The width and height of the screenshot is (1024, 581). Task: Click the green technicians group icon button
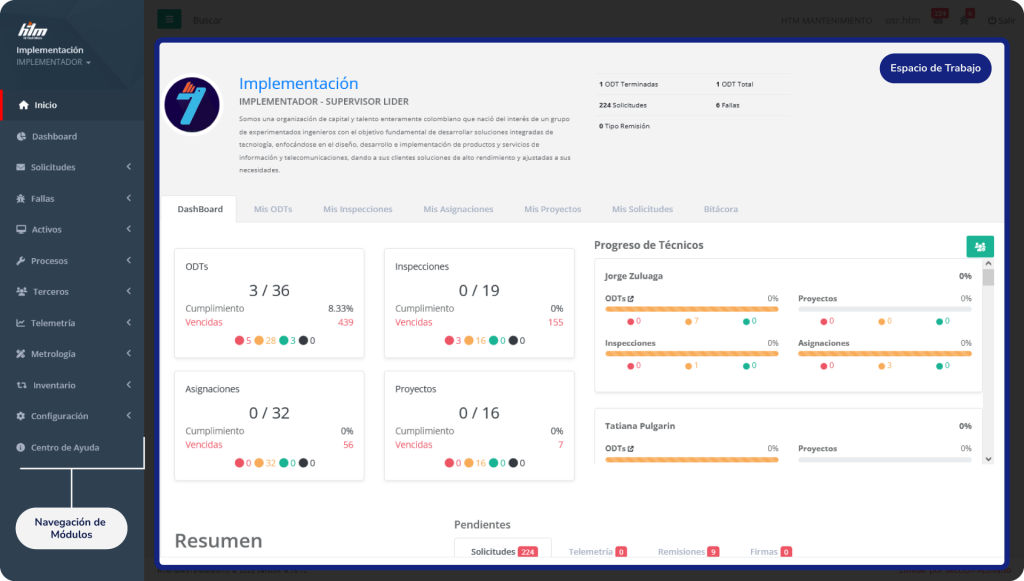(x=979, y=247)
